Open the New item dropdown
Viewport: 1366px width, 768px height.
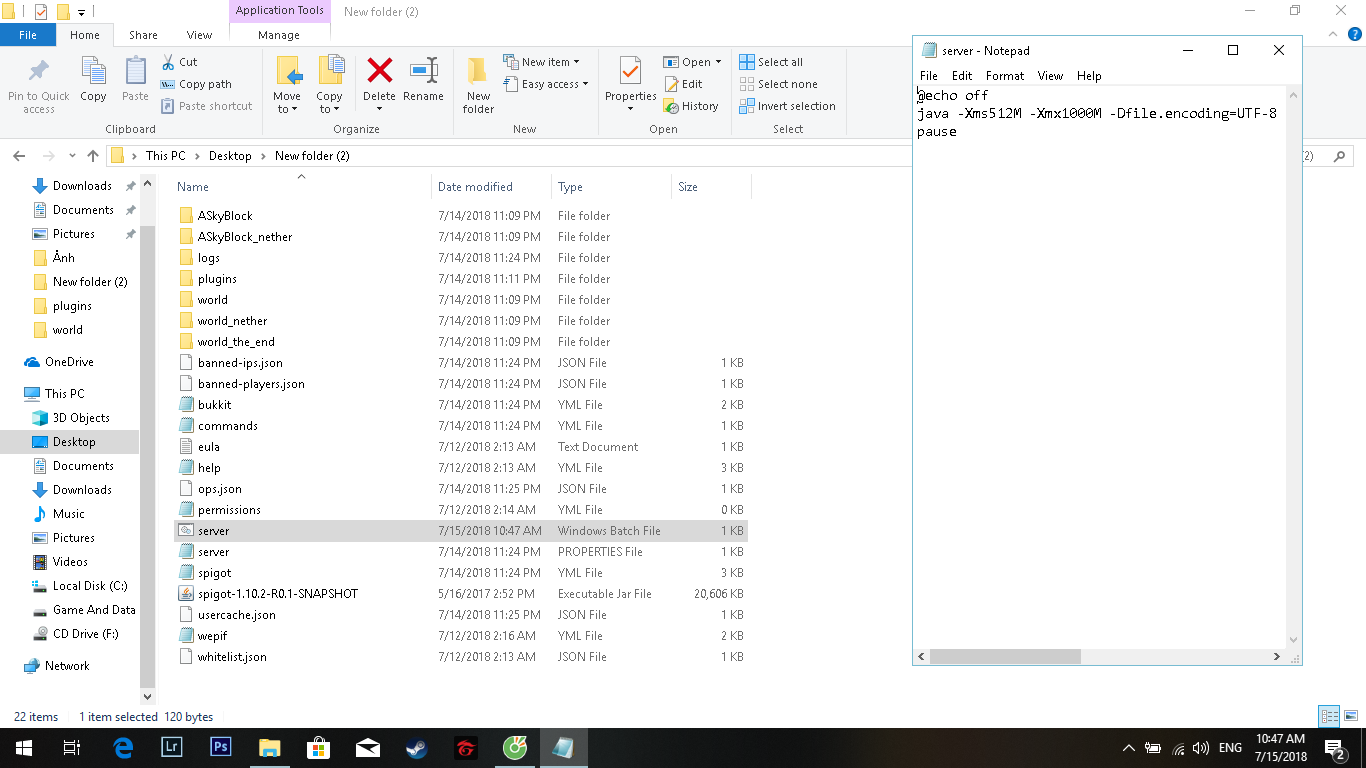tap(541, 62)
